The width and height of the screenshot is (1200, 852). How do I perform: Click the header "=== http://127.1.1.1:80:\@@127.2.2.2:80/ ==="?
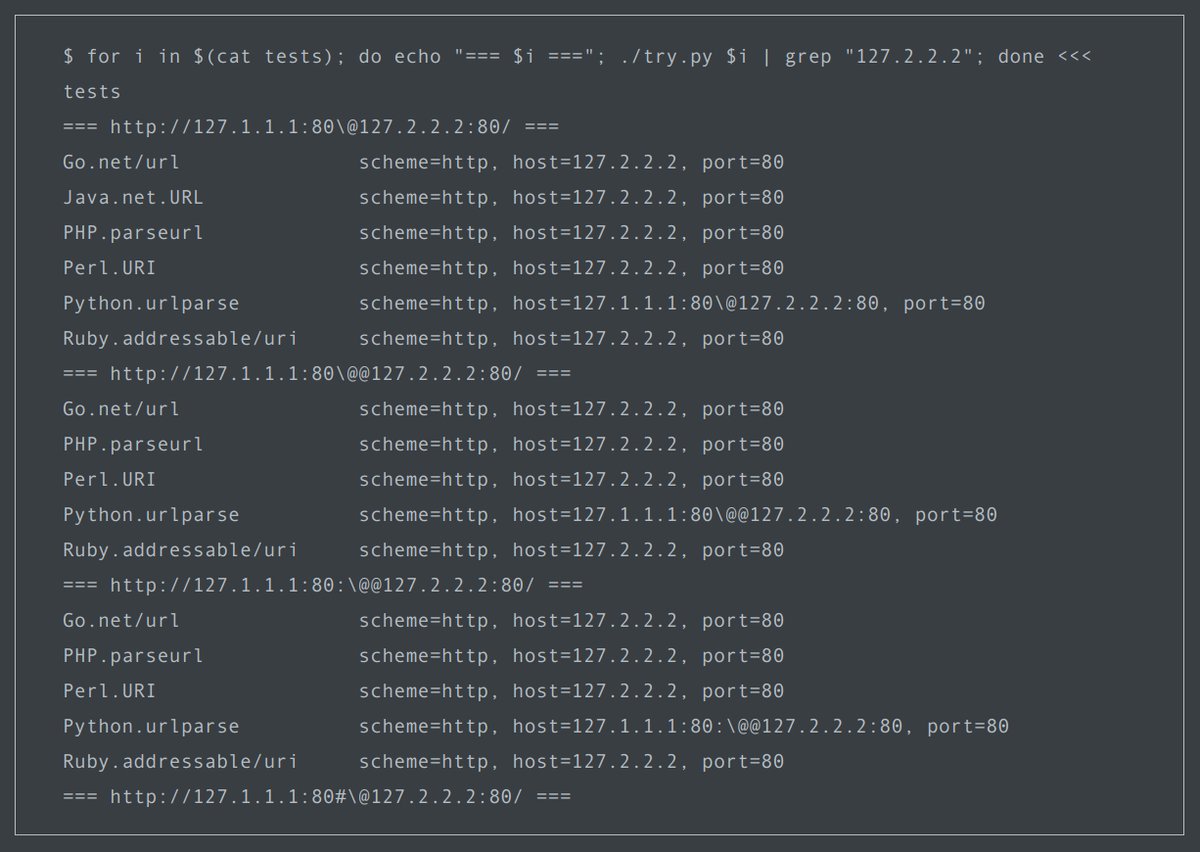pyautogui.click(x=323, y=584)
